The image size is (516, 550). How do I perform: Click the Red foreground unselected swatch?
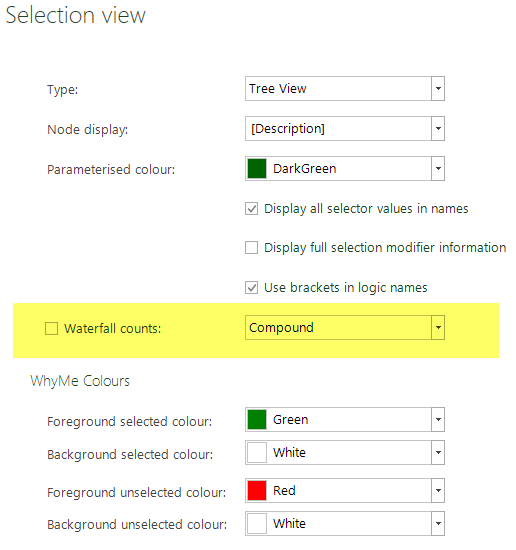click(x=257, y=490)
